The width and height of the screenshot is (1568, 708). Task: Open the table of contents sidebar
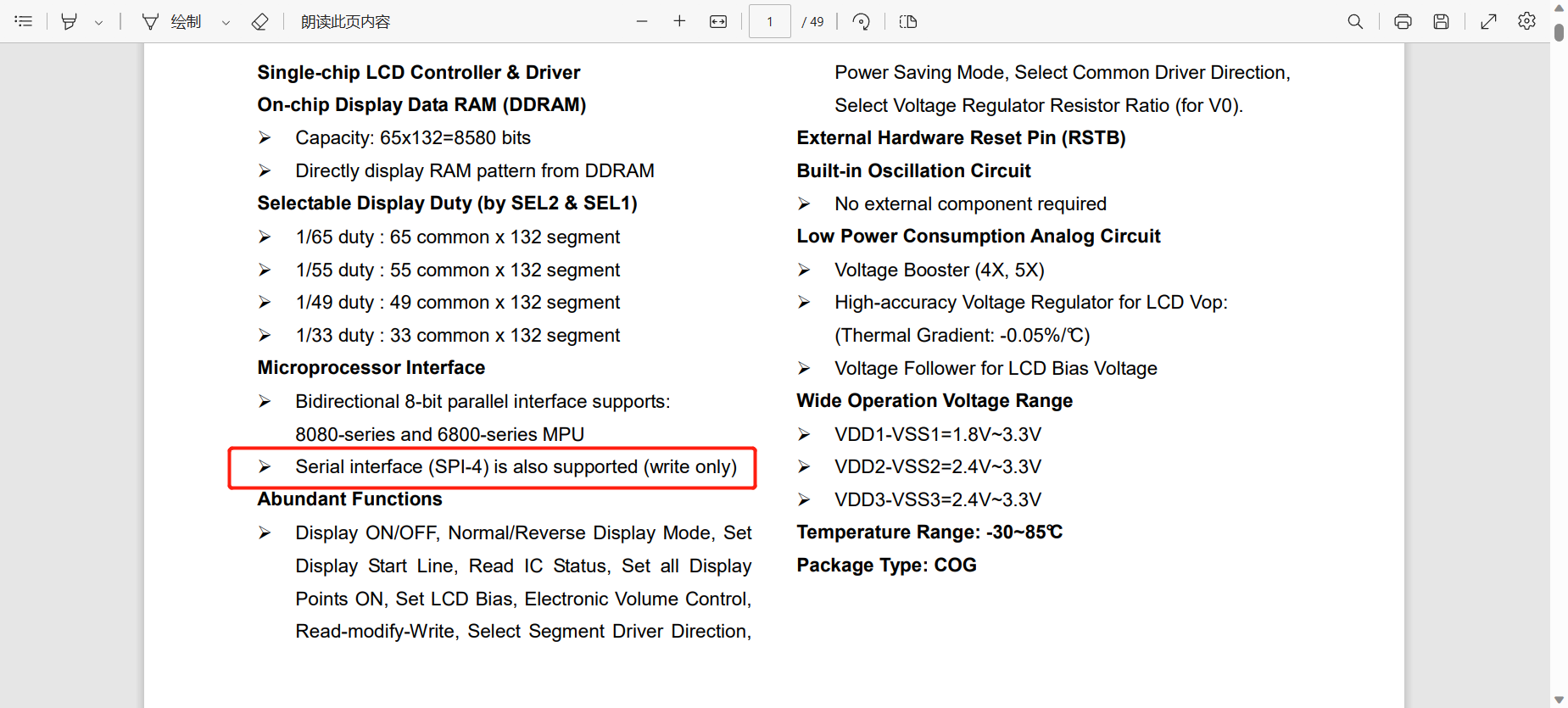pos(24,21)
